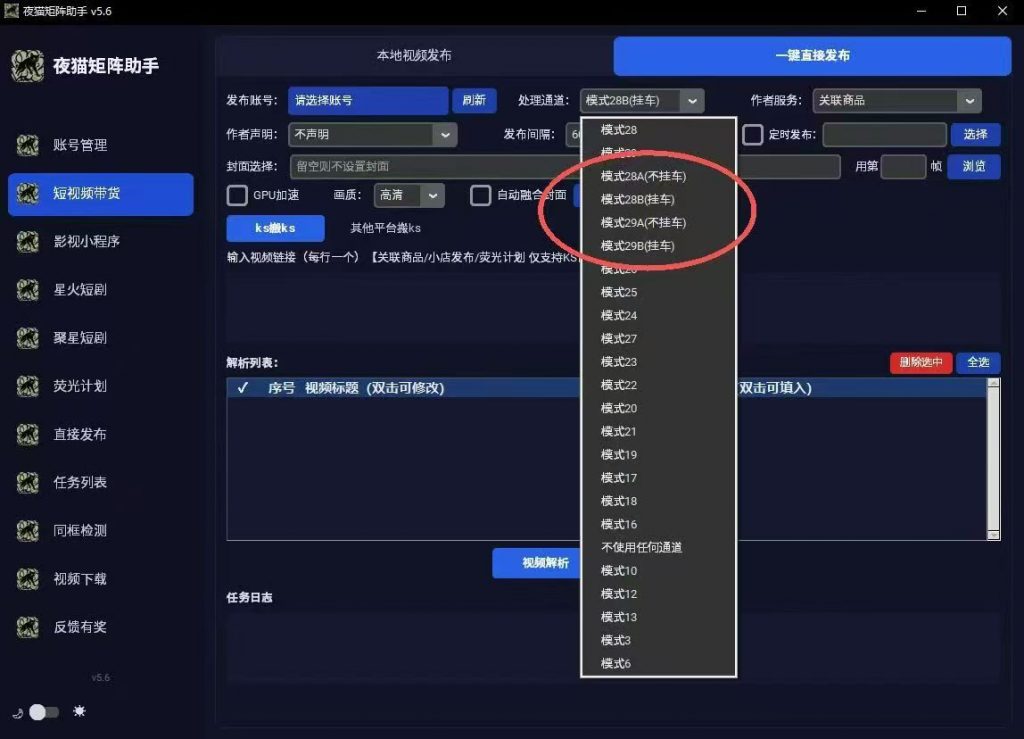Switch to the 一键直接发布 tab
This screenshot has width=1024, height=739.
pyautogui.click(x=812, y=55)
